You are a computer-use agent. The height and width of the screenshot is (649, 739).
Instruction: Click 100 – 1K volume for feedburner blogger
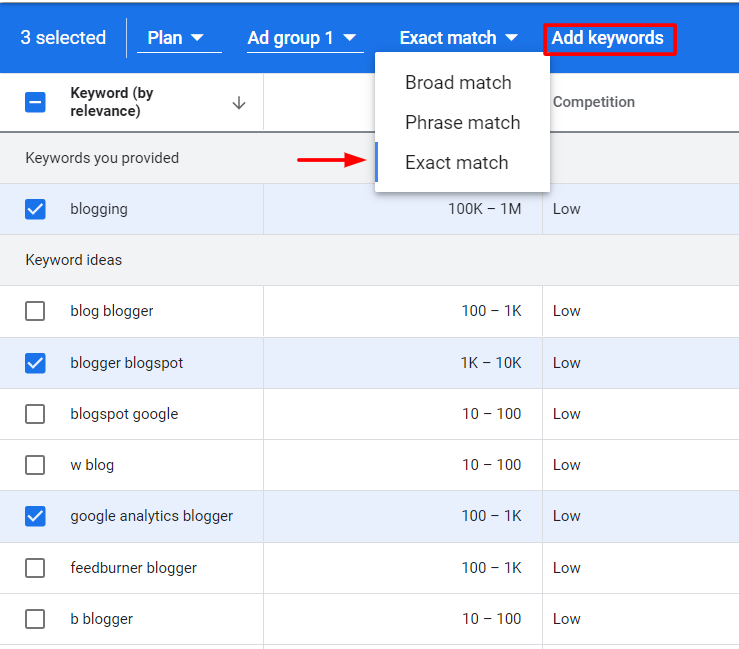[492, 568]
